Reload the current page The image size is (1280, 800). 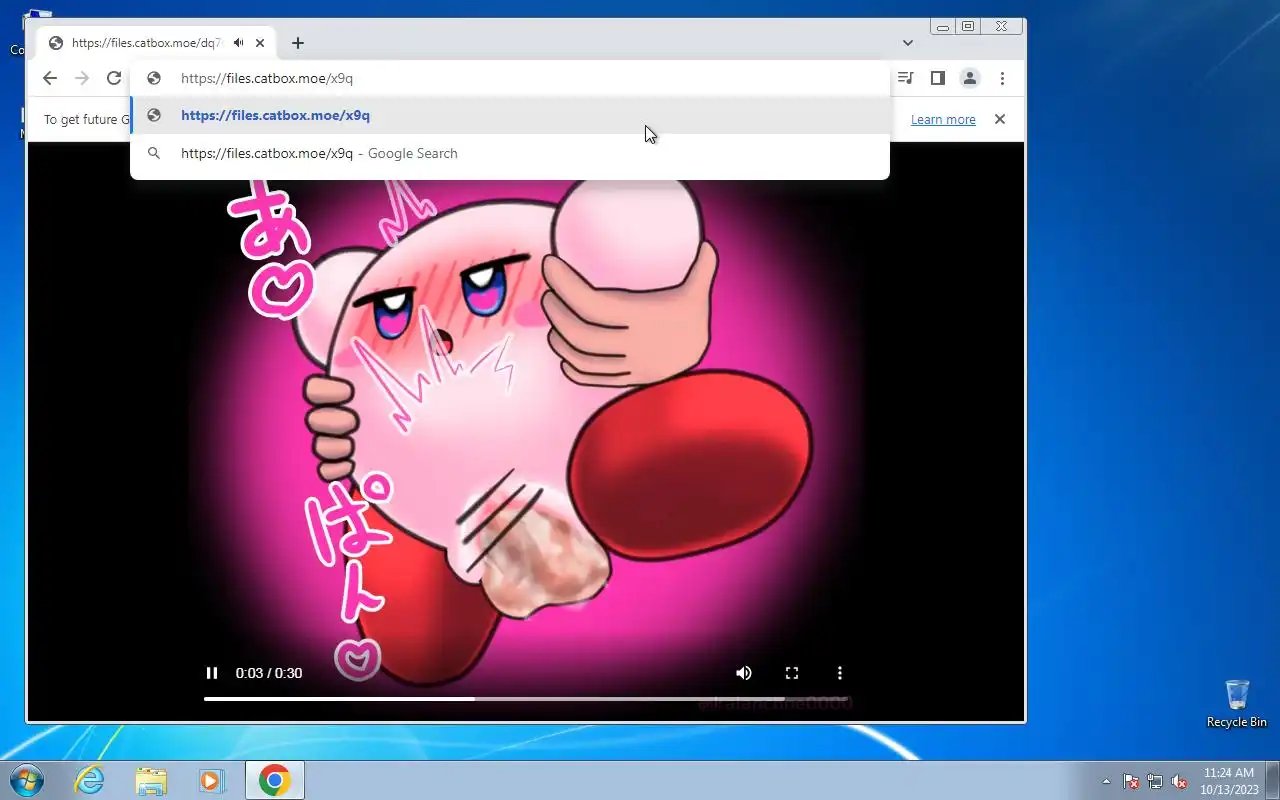click(114, 78)
